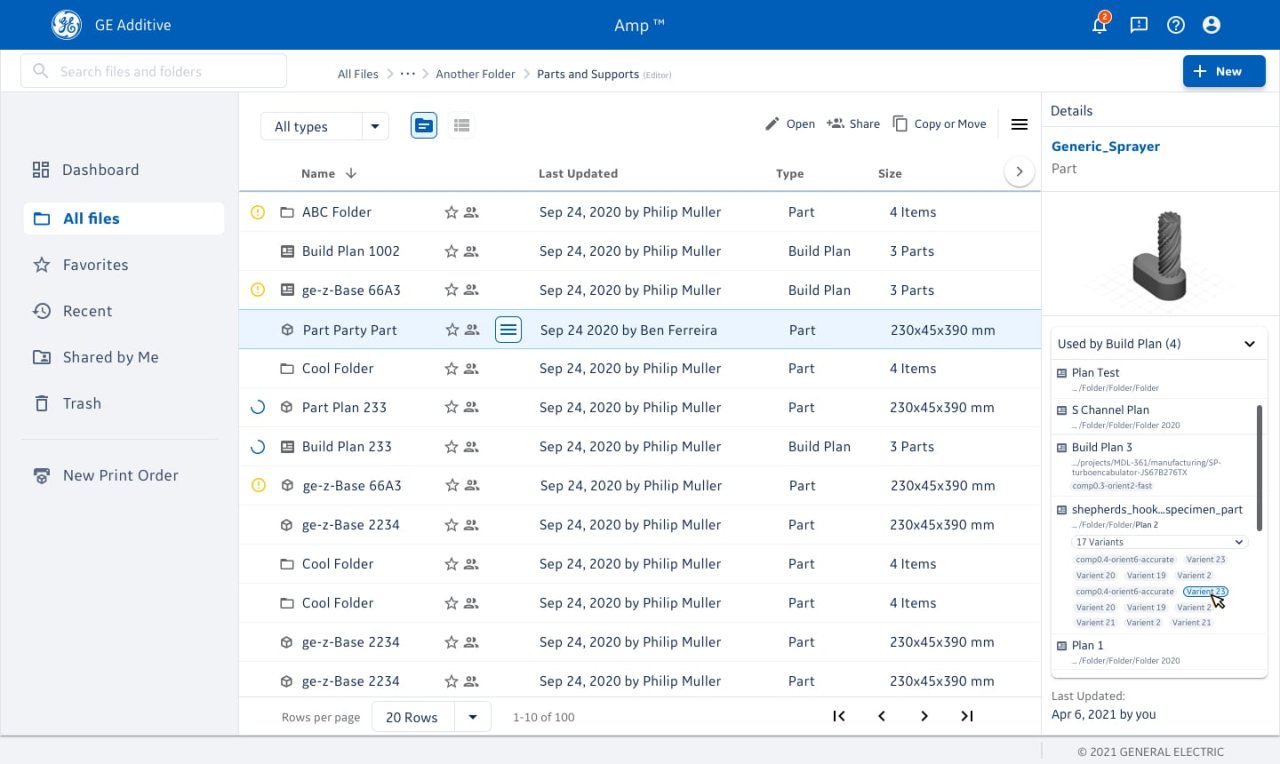
Task: Collapse the Used by Build Plan section
Action: [1249, 344]
